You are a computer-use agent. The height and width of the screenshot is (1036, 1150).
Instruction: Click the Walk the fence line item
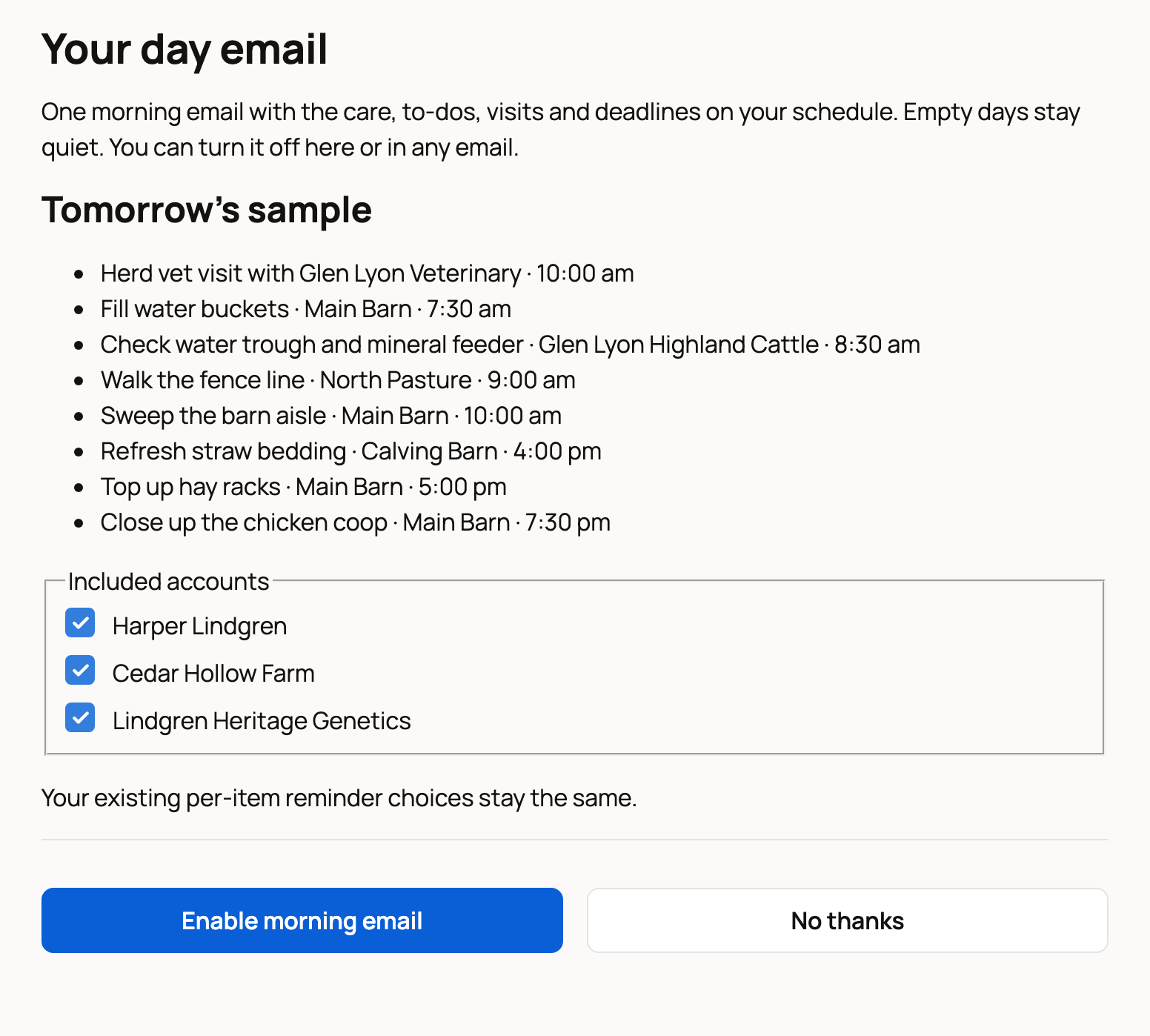(x=338, y=380)
